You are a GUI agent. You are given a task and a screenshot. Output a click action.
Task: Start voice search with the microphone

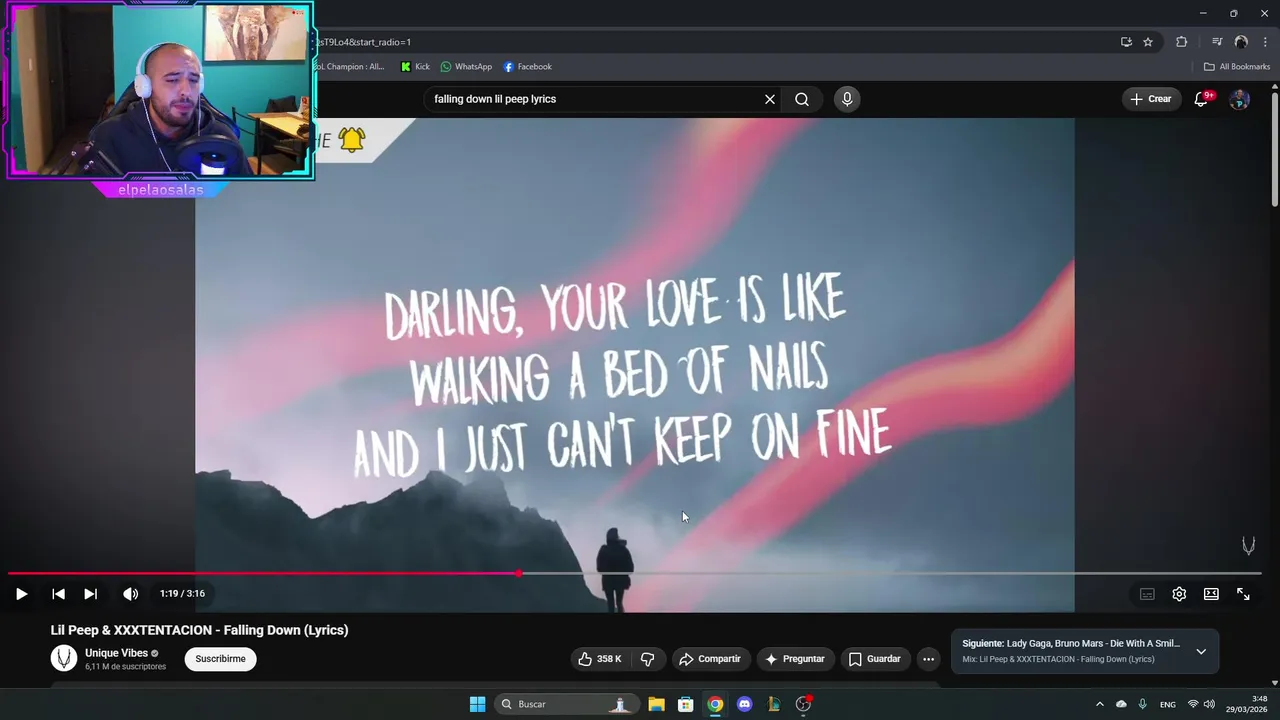coord(847,99)
